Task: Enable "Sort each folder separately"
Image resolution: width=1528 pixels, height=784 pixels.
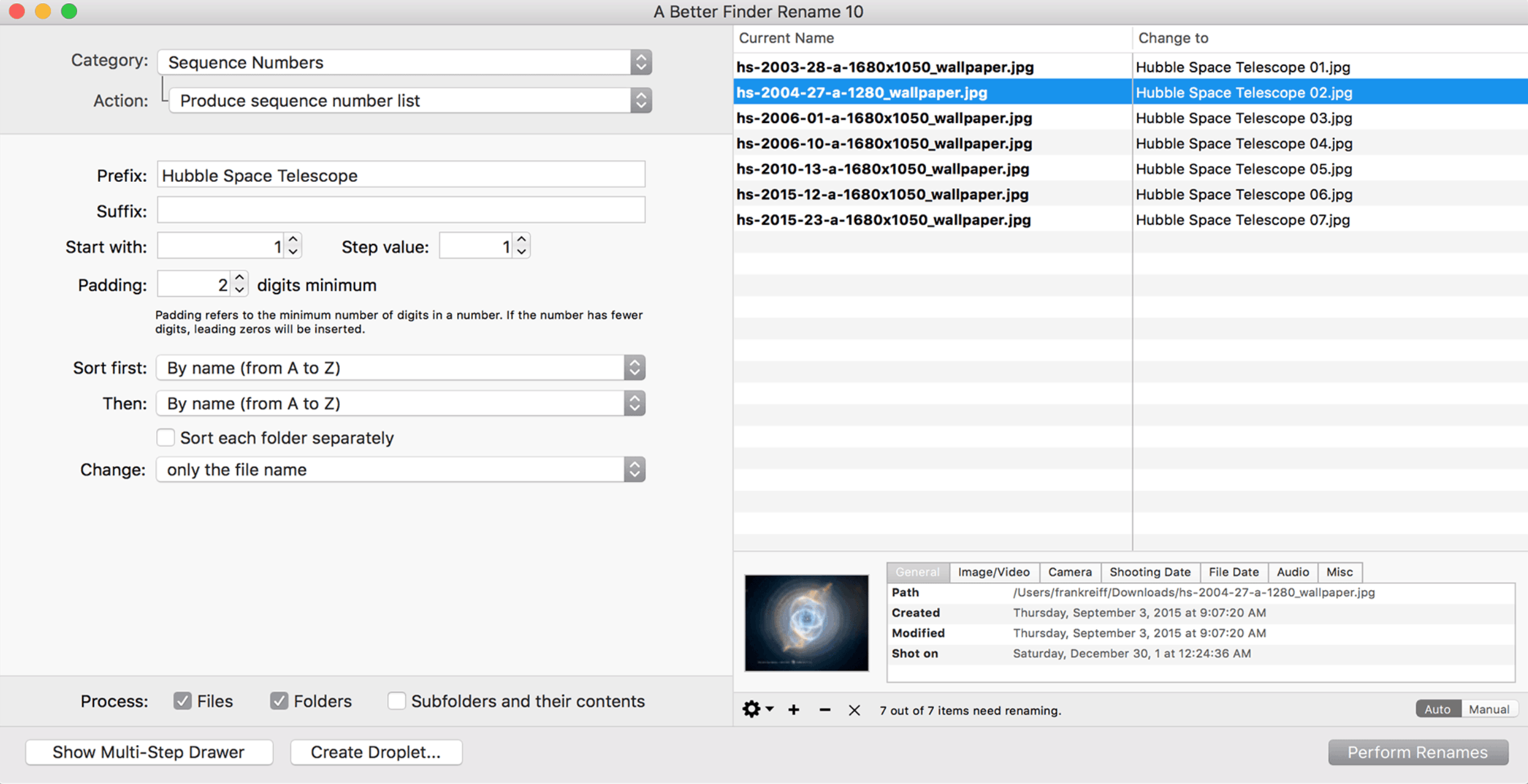Action: click(x=165, y=437)
